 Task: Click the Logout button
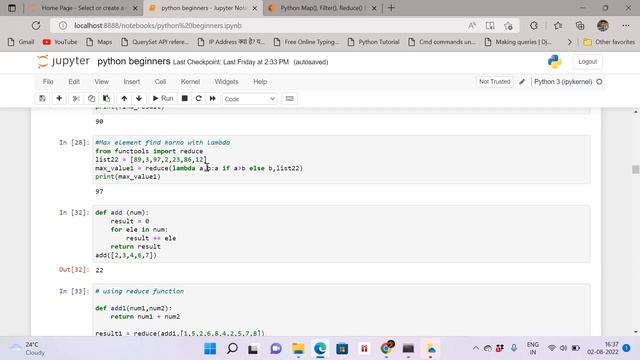coord(587,62)
